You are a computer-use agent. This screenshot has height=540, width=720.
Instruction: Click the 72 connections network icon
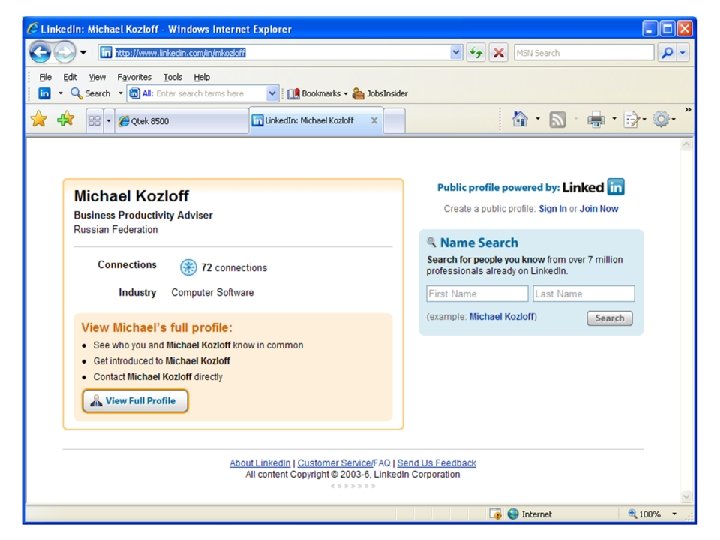pyautogui.click(x=188, y=267)
